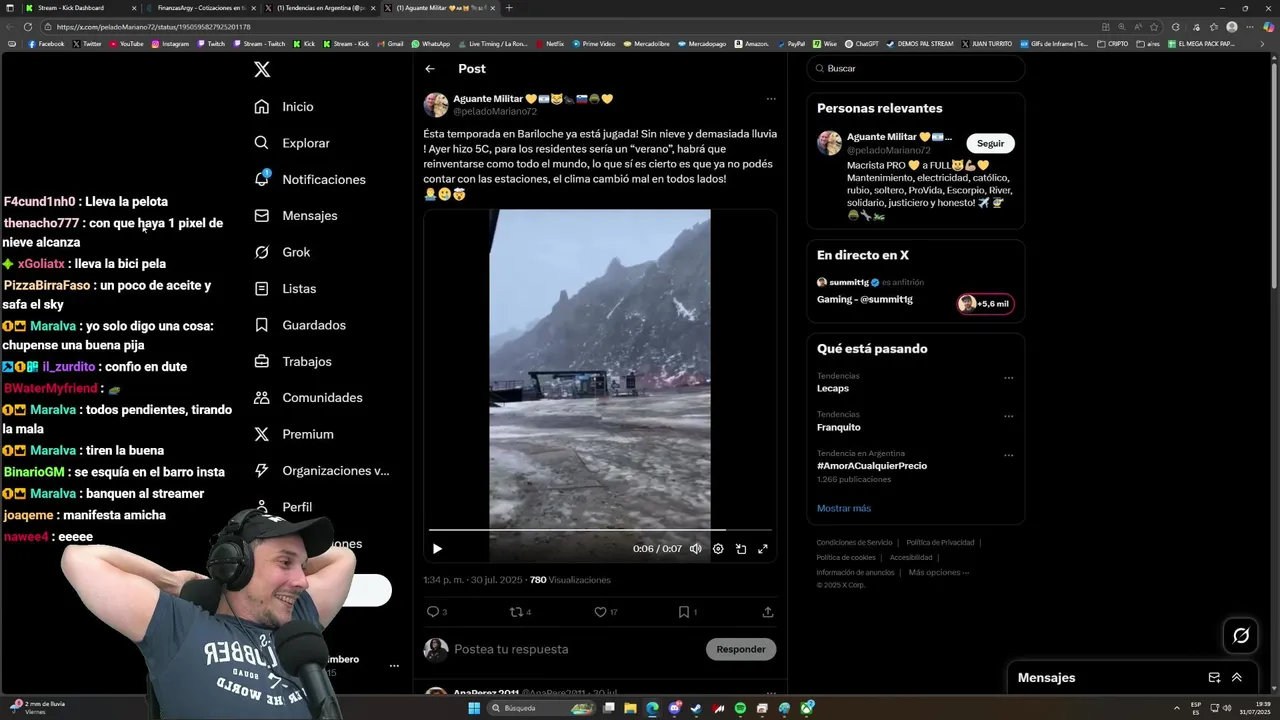1280x720 pixels.
Task: Open floating Grok button
Action: 1241,635
